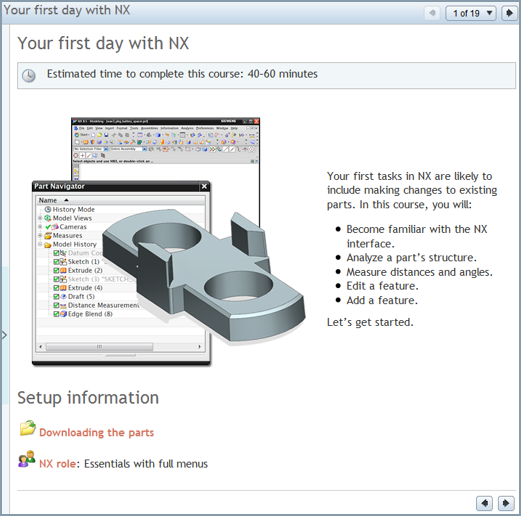521x516 pixels.
Task: Toggle checkbox for Draft (5) feature
Action: (x=56, y=296)
